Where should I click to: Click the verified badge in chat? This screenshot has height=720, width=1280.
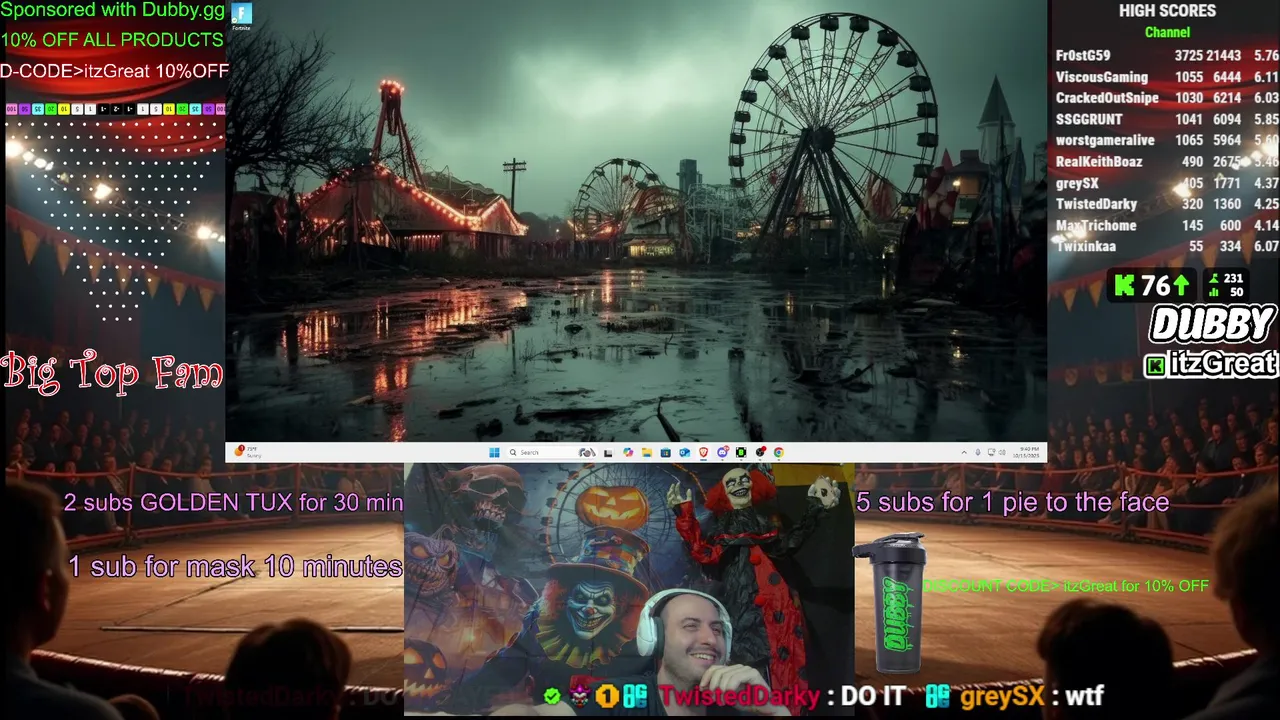[552, 696]
